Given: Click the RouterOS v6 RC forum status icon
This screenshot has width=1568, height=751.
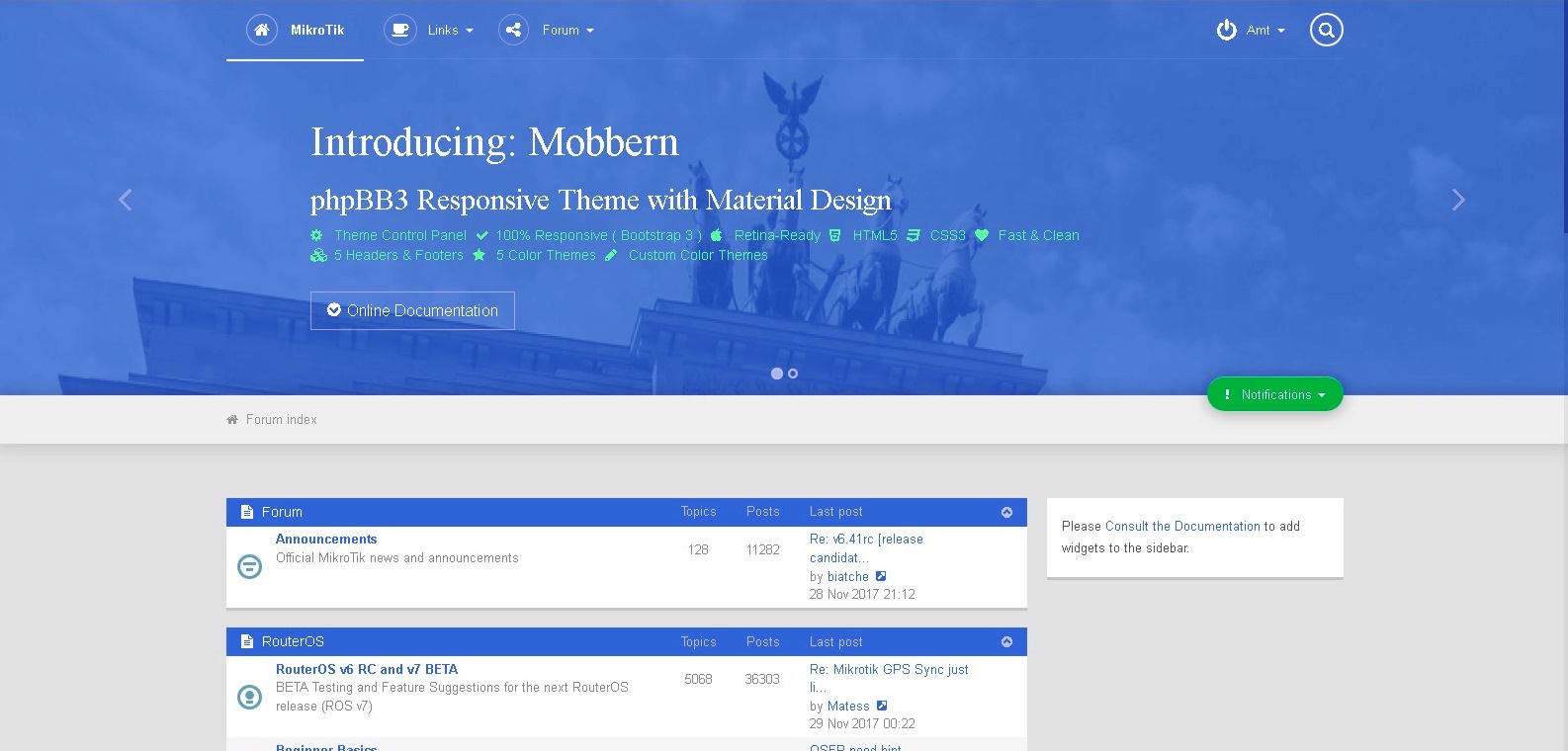Looking at the screenshot, I should pyautogui.click(x=250, y=697).
